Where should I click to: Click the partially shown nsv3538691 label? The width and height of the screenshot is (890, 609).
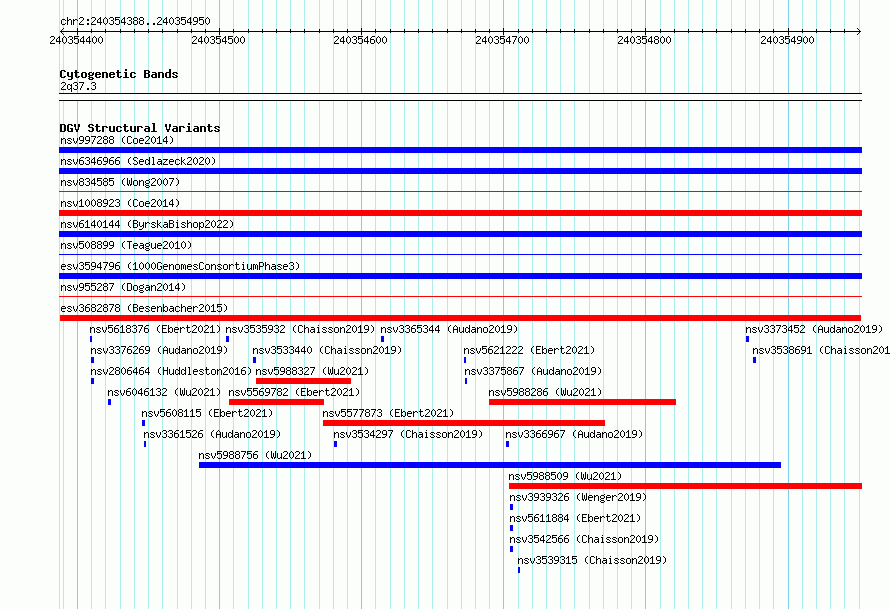tap(821, 350)
